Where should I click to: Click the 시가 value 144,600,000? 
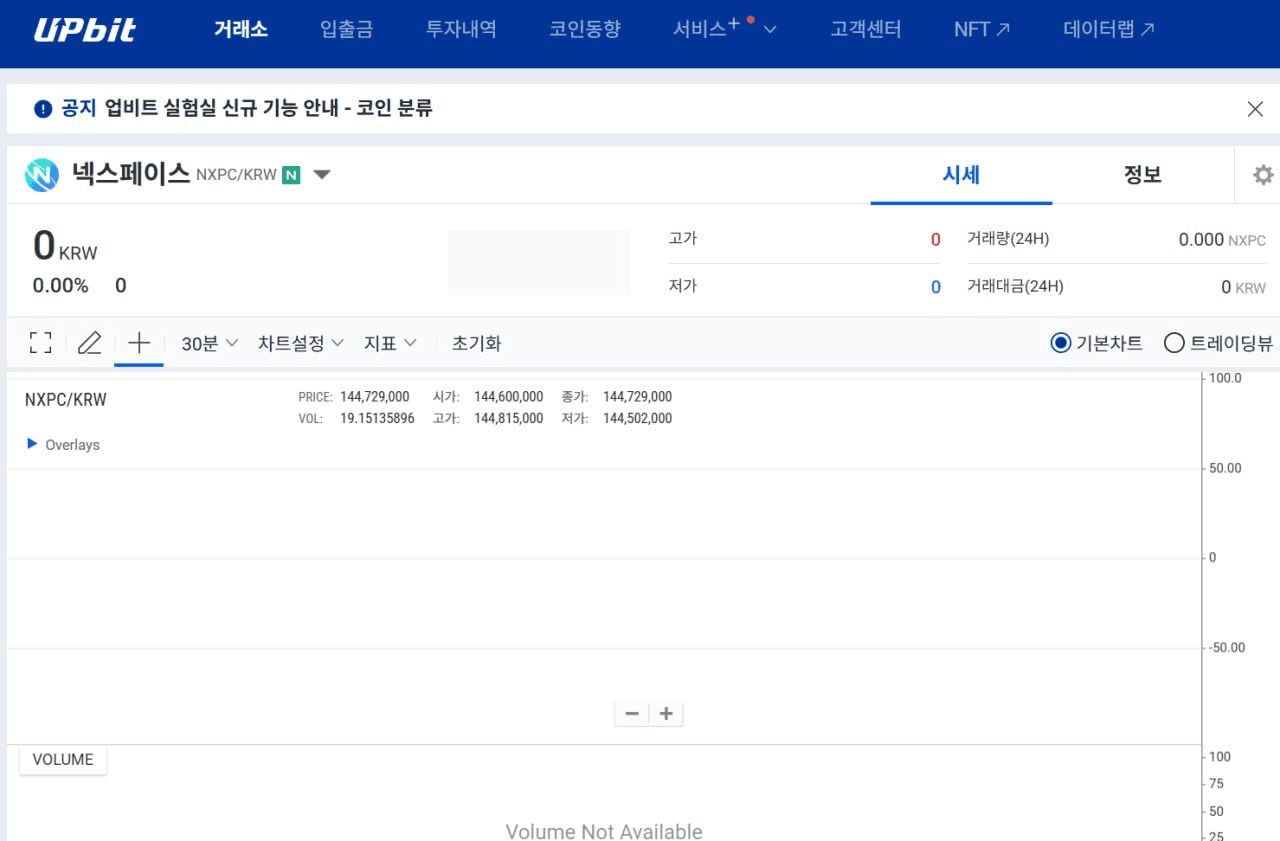tap(509, 397)
